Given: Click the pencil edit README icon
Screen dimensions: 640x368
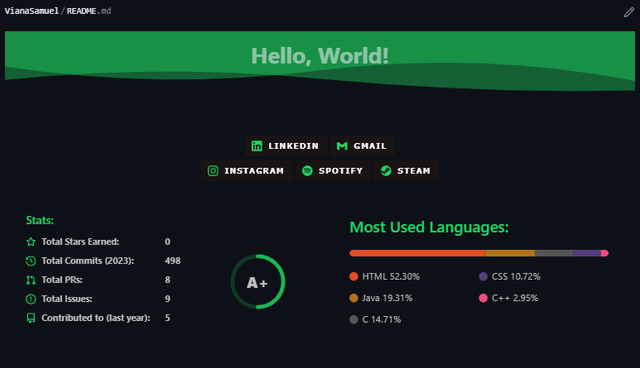Looking at the screenshot, I should coord(629,12).
